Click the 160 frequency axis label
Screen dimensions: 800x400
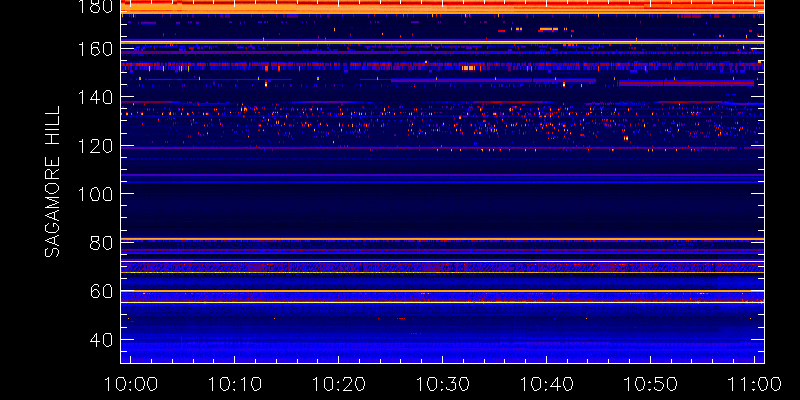coord(95,49)
